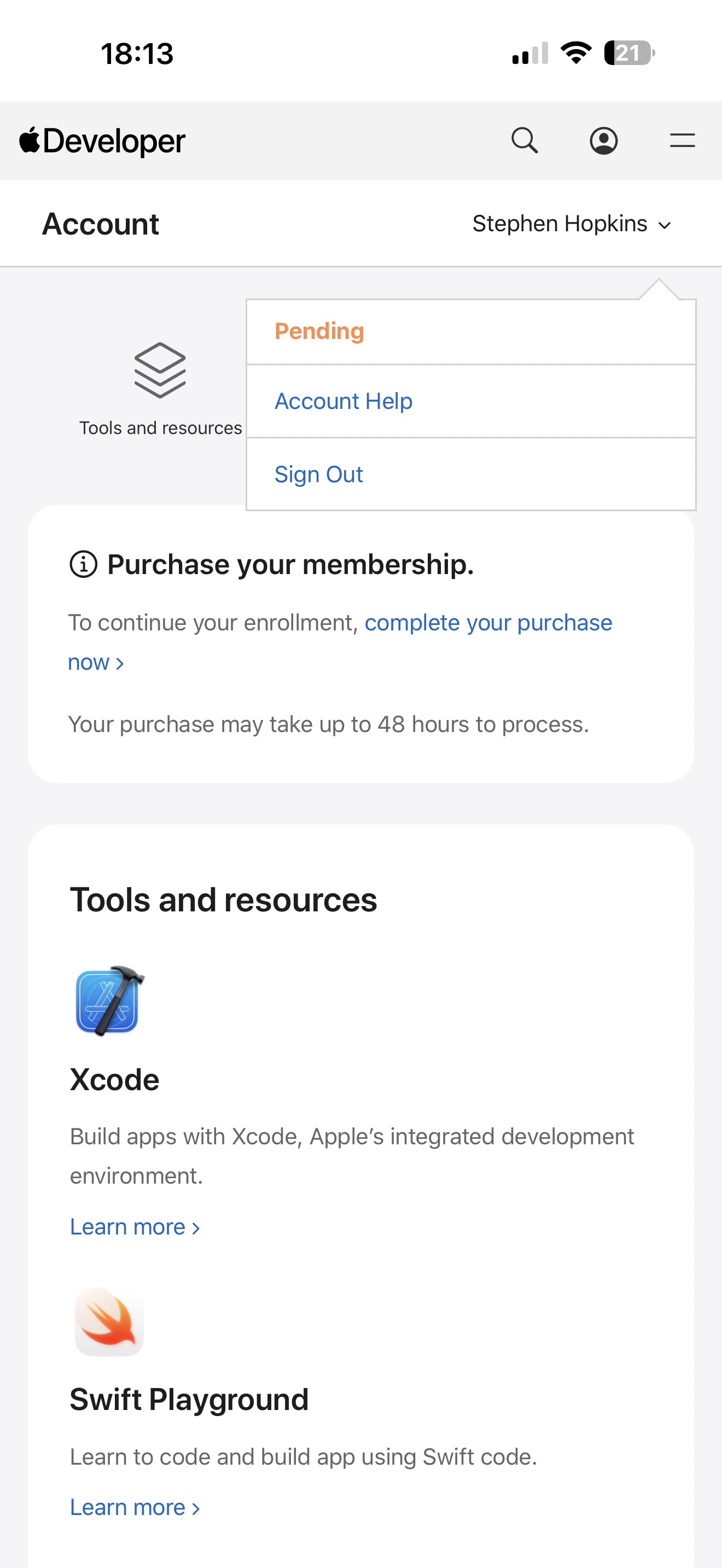This screenshot has height=1568, width=722.
Task: Tap the Wi-Fi status icon
Action: point(576,53)
